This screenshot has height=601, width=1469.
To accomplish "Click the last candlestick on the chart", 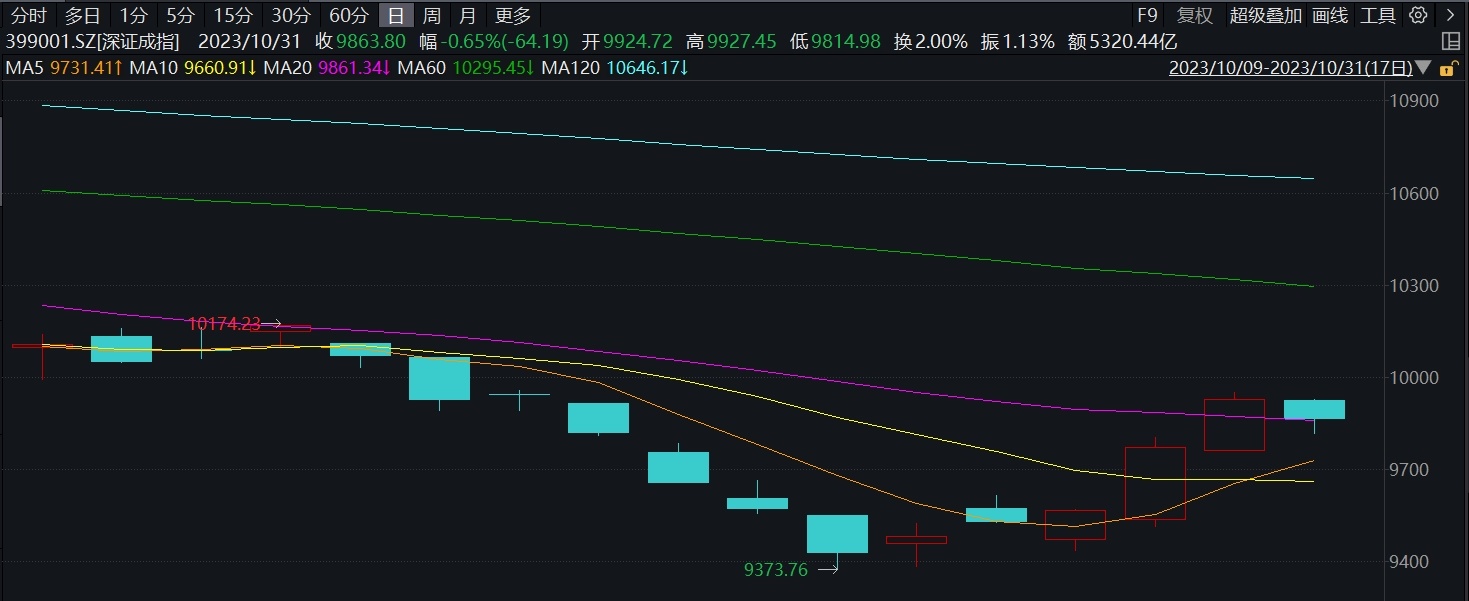I will coord(1314,409).
